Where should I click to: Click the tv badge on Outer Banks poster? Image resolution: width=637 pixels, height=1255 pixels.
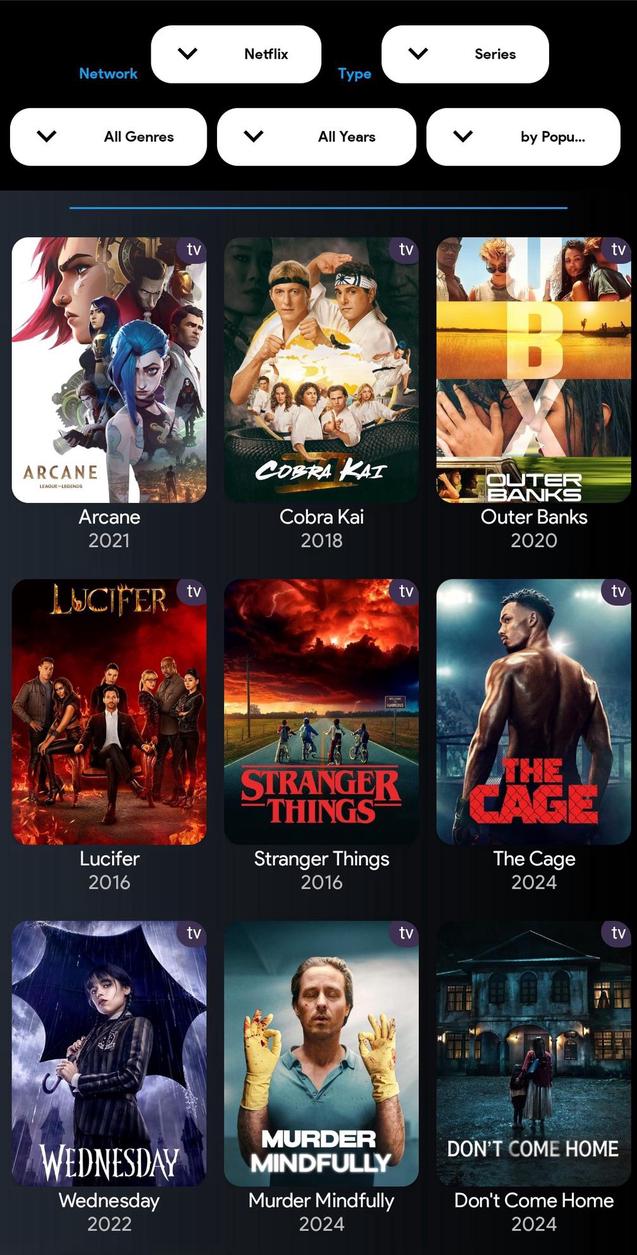coord(618,250)
